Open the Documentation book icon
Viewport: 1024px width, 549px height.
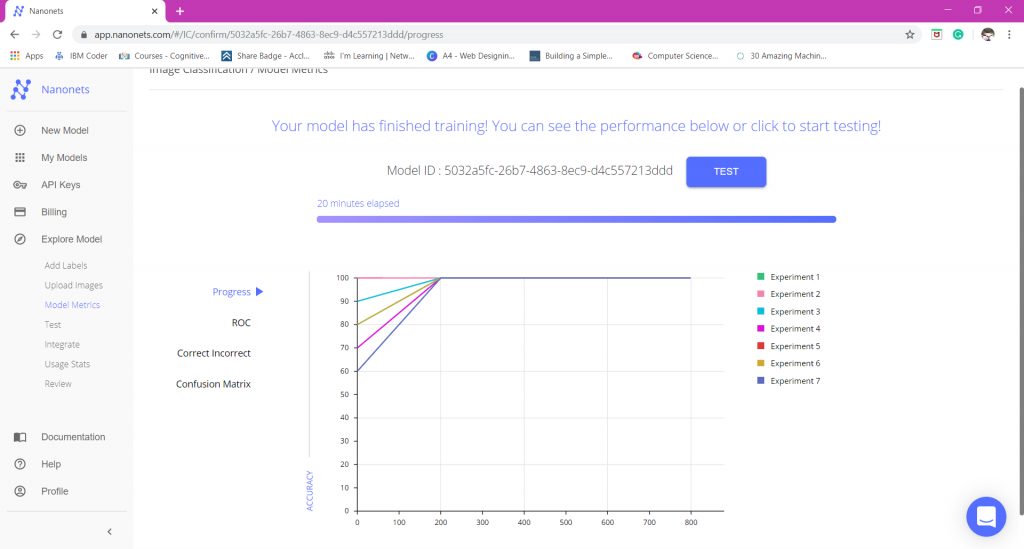[x=20, y=437]
